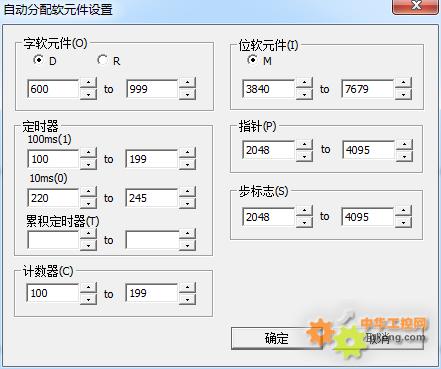Increase the pointer P end value
The image size is (441, 369).
[x=404, y=144]
